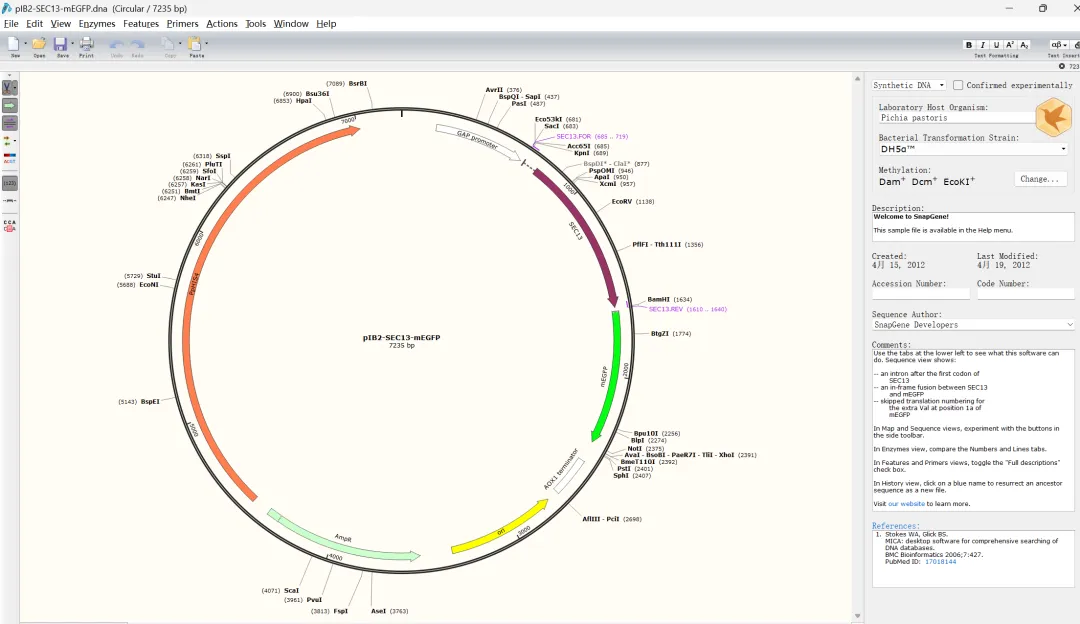
Task: Click the Laboratory Host Organism field
Action: (957, 118)
